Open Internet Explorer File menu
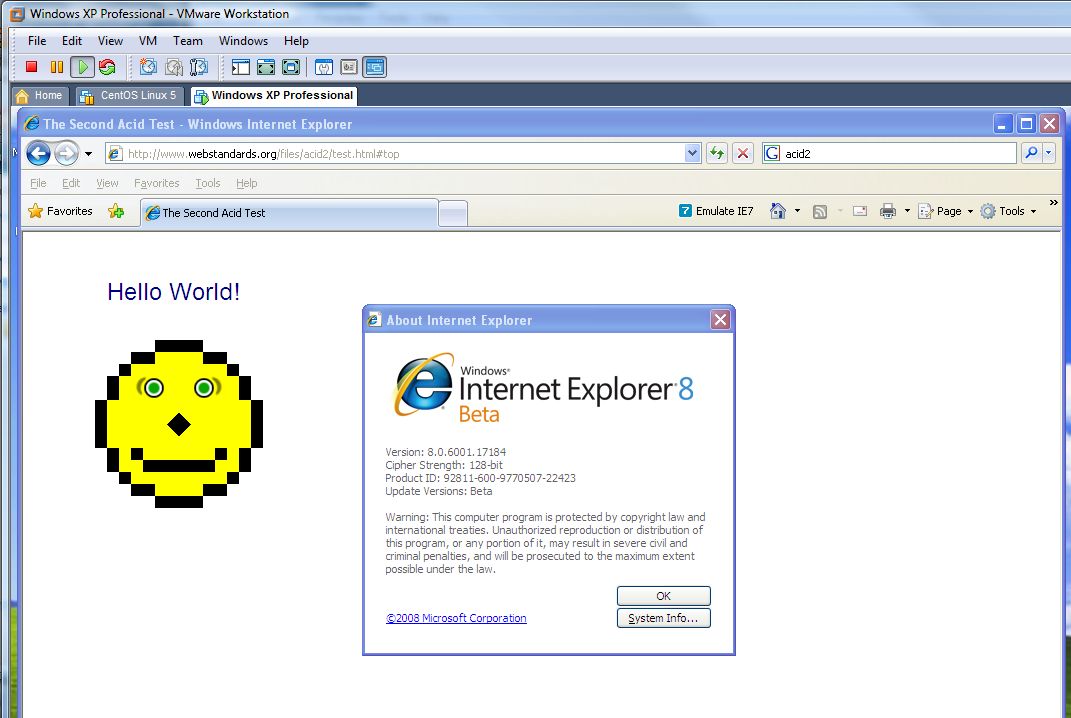1071x718 pixels. point(38,183)
